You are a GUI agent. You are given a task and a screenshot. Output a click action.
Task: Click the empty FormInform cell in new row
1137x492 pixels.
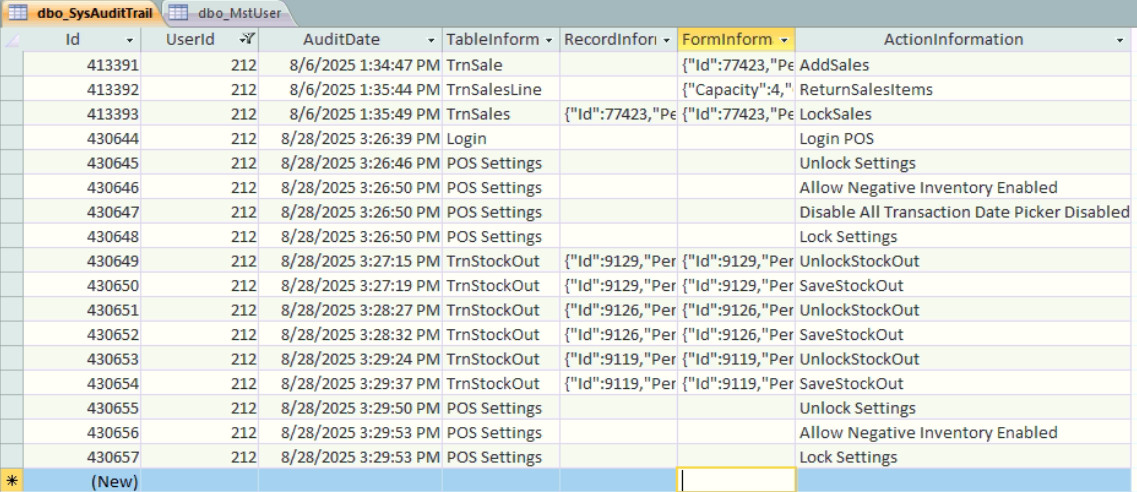click(736, 481)
